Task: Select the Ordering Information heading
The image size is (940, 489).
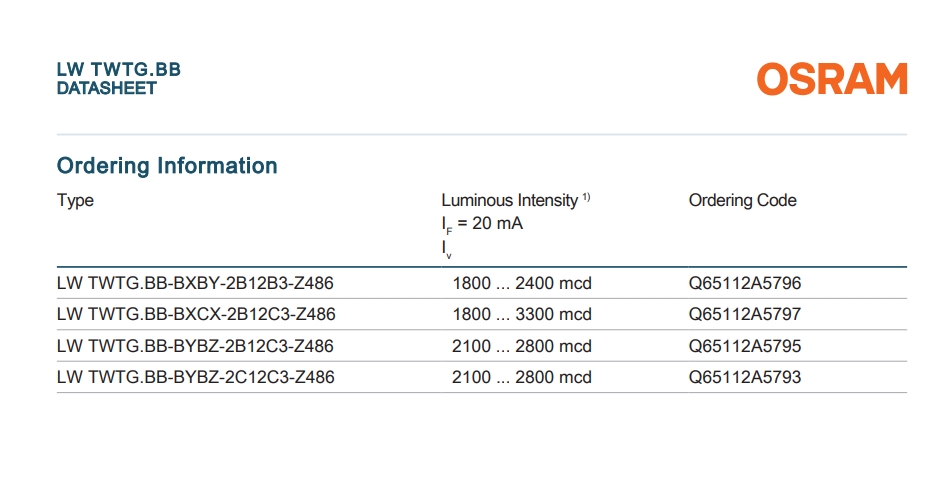Action: (167, 165)
